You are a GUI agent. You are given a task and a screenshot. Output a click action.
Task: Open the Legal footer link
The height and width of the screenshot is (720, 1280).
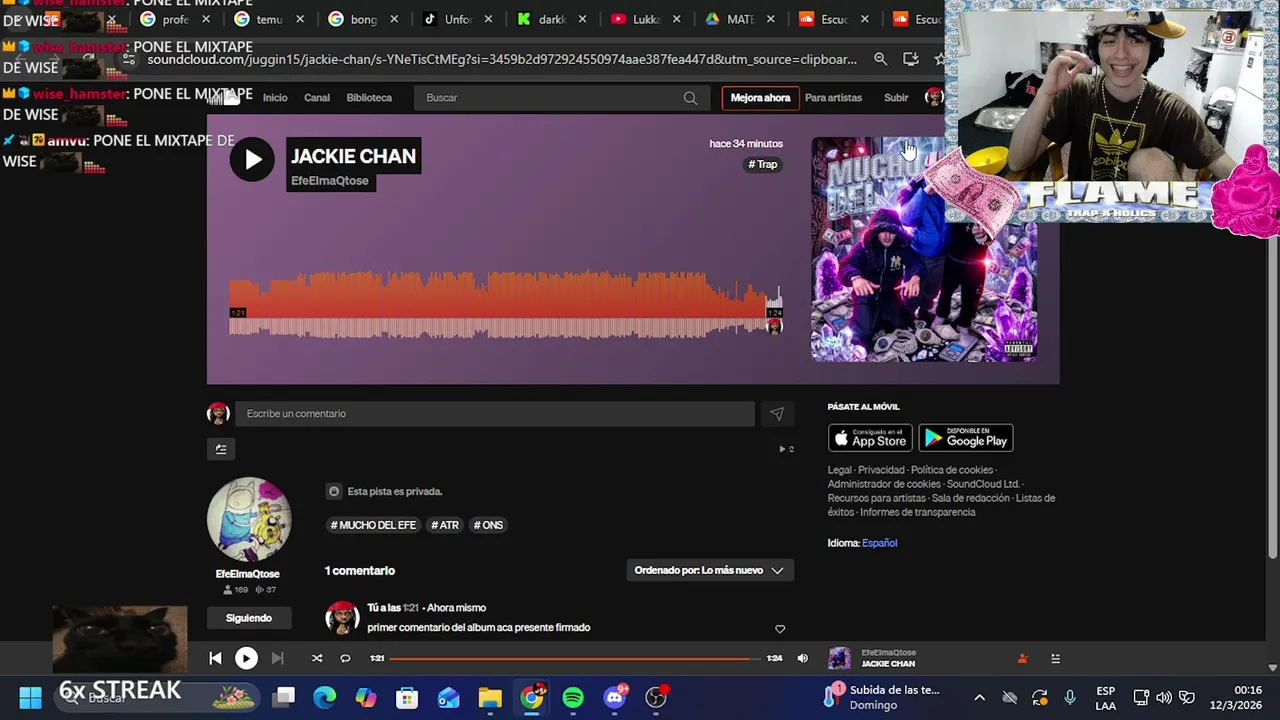[x=839, y=470]
